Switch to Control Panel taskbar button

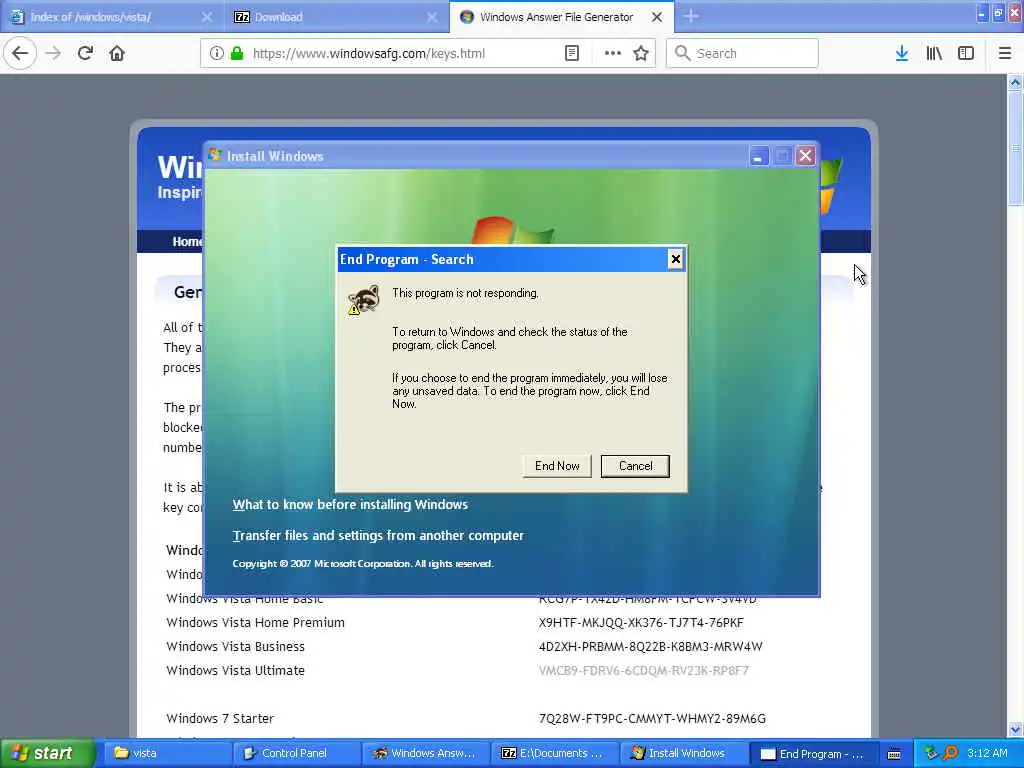click(x=295, y=753)
